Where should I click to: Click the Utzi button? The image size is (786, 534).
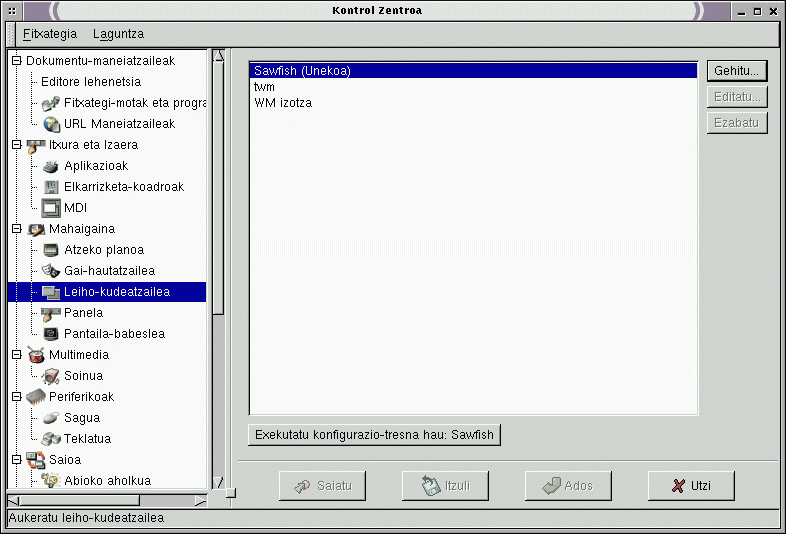[x=691, y=486]
